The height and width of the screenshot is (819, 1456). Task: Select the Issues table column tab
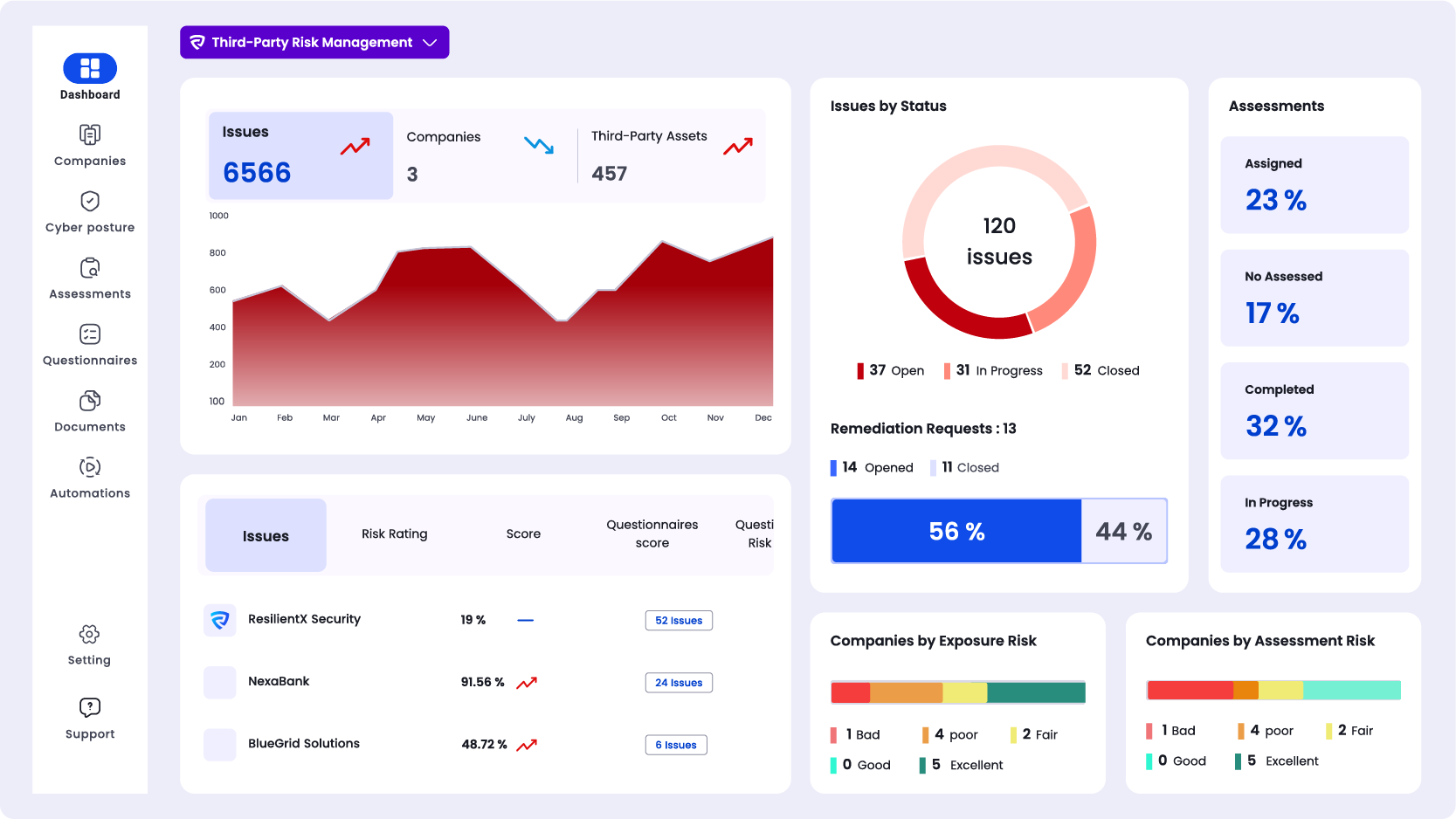tap(266, 535)
